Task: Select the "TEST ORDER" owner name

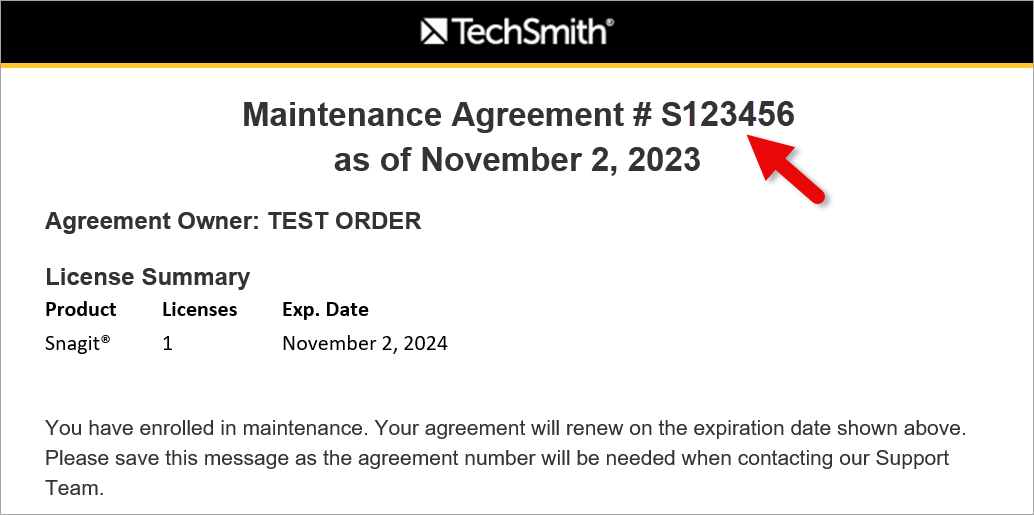Action: [x=345, y=221]
